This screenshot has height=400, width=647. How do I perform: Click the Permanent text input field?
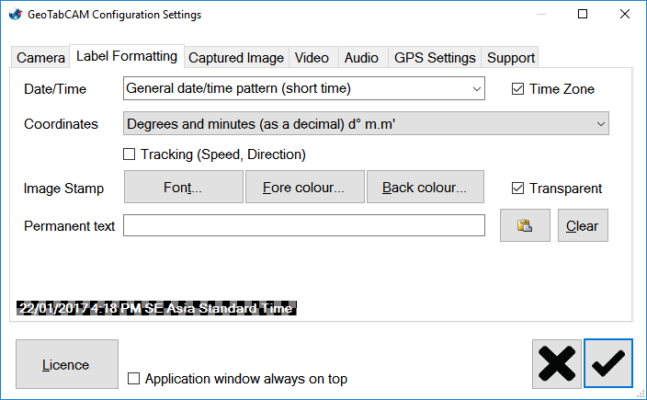(304, 226)
